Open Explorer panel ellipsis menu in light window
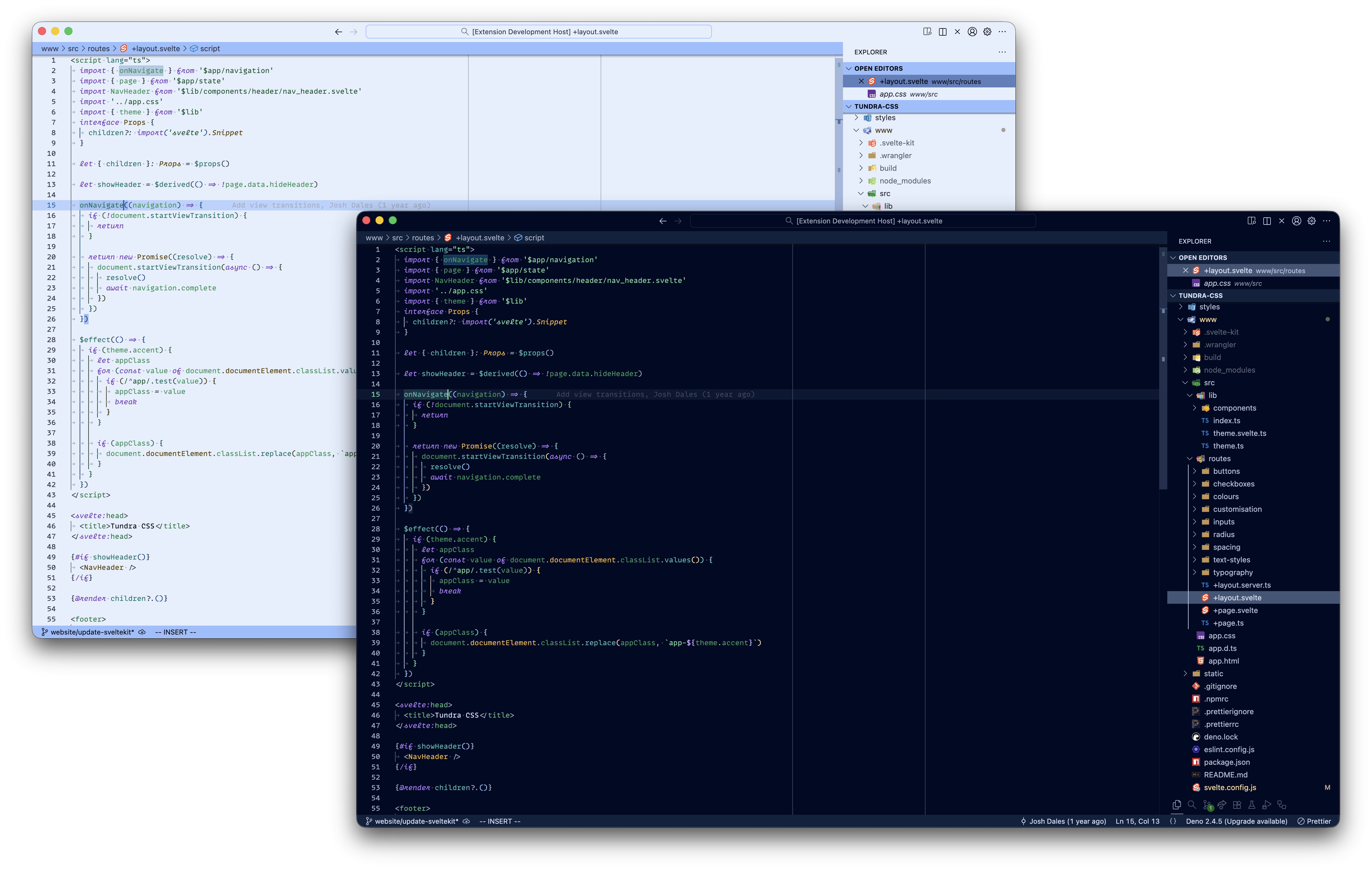 coord(1002,52)
